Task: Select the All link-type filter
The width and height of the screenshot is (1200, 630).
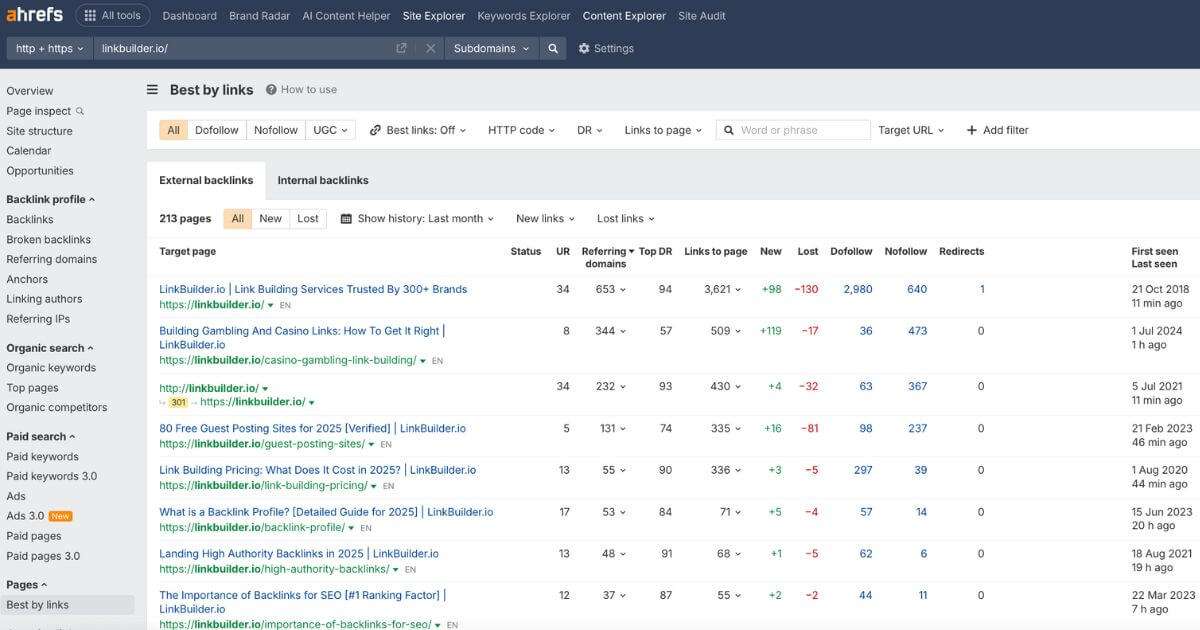Action: (x=173, y=130)
